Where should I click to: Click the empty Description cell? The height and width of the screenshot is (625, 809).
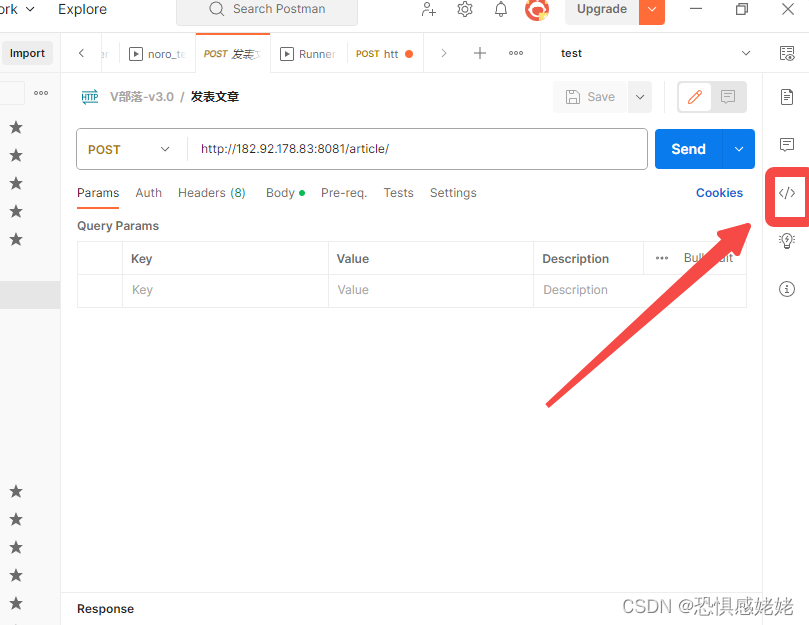click(x=640, y=290)
